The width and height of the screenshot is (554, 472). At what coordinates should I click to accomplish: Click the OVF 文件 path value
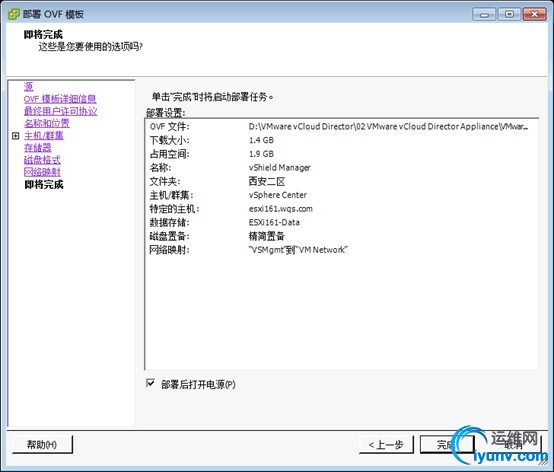pyautogui.click(x=388, y=126)
